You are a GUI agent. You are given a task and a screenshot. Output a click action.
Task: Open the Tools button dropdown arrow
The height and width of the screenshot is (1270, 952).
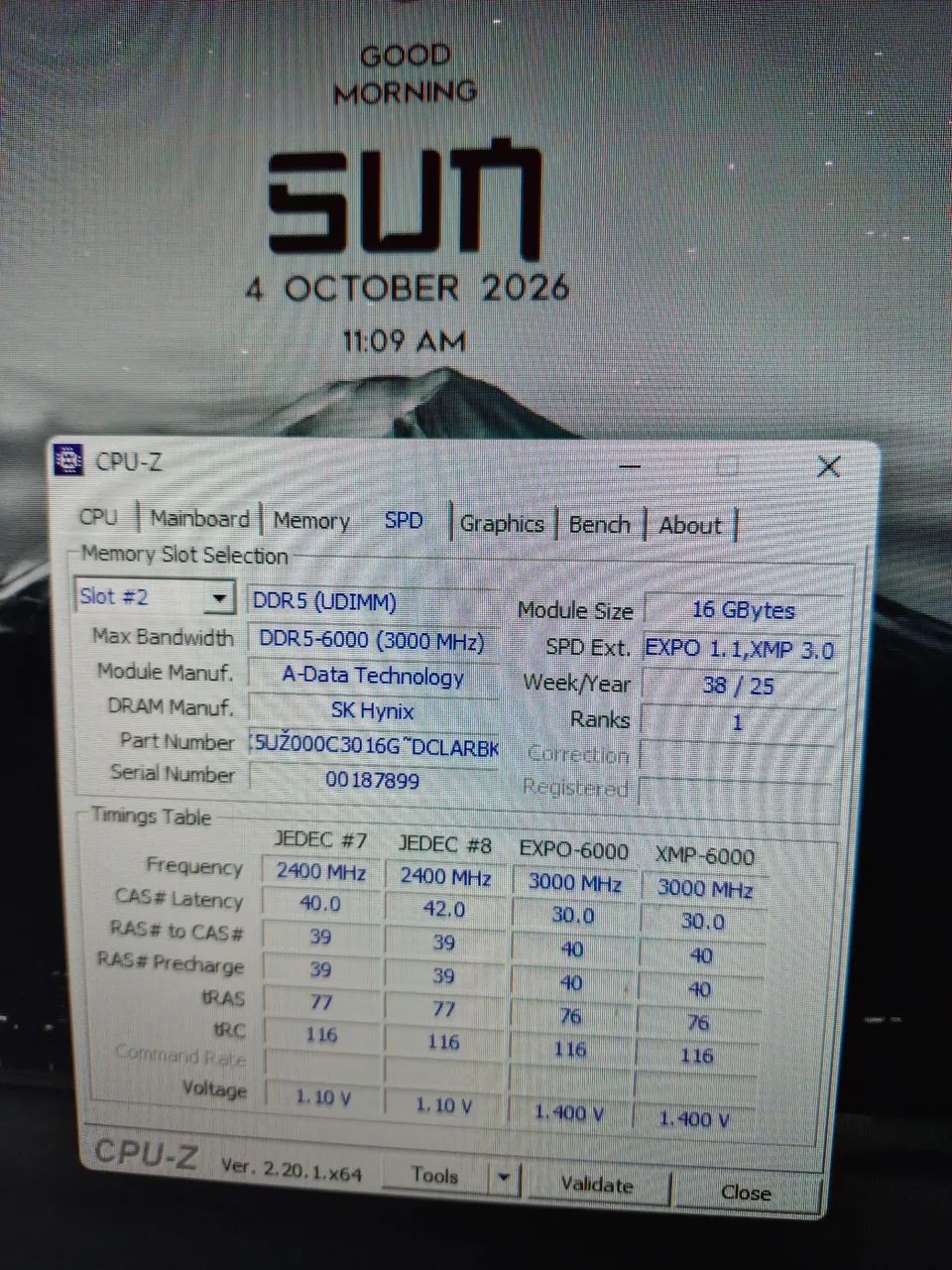click(x=504, y=1179)
